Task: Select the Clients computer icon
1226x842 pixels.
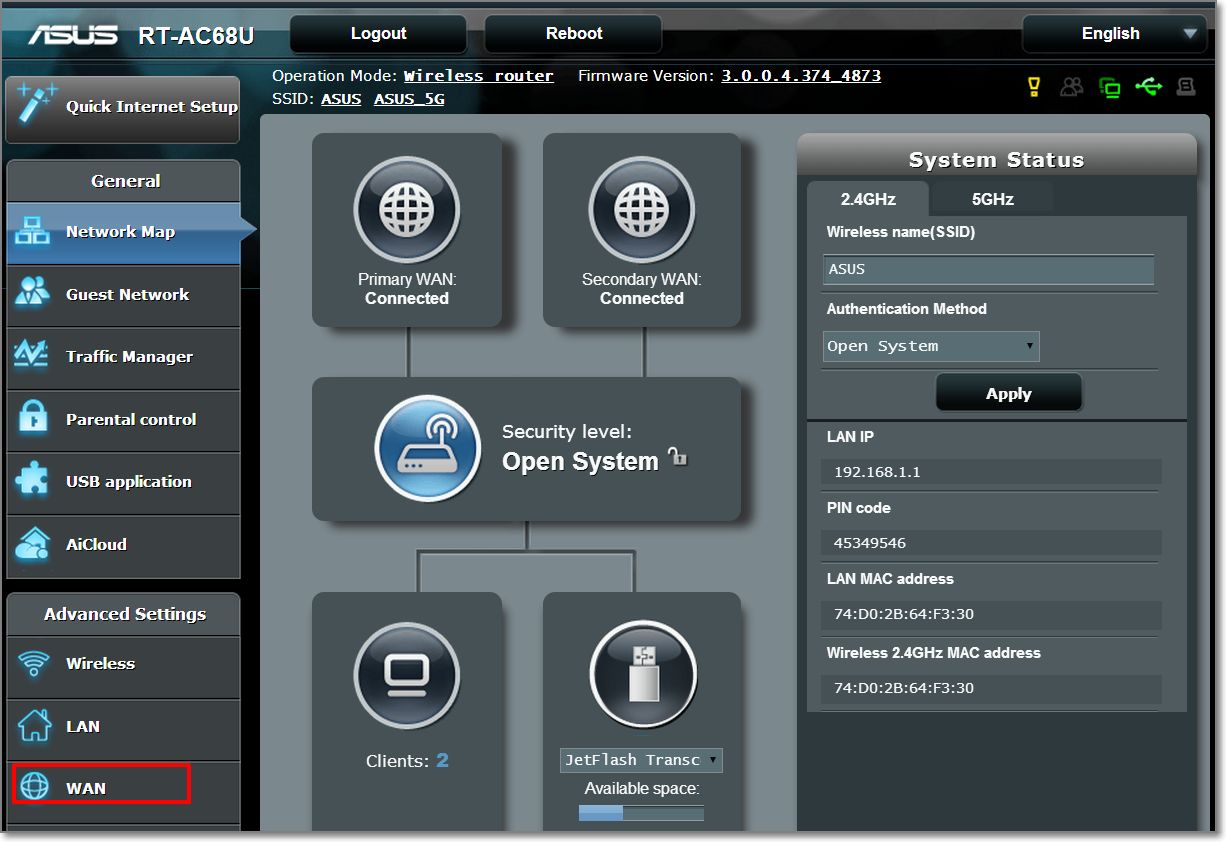Action: 406,677
